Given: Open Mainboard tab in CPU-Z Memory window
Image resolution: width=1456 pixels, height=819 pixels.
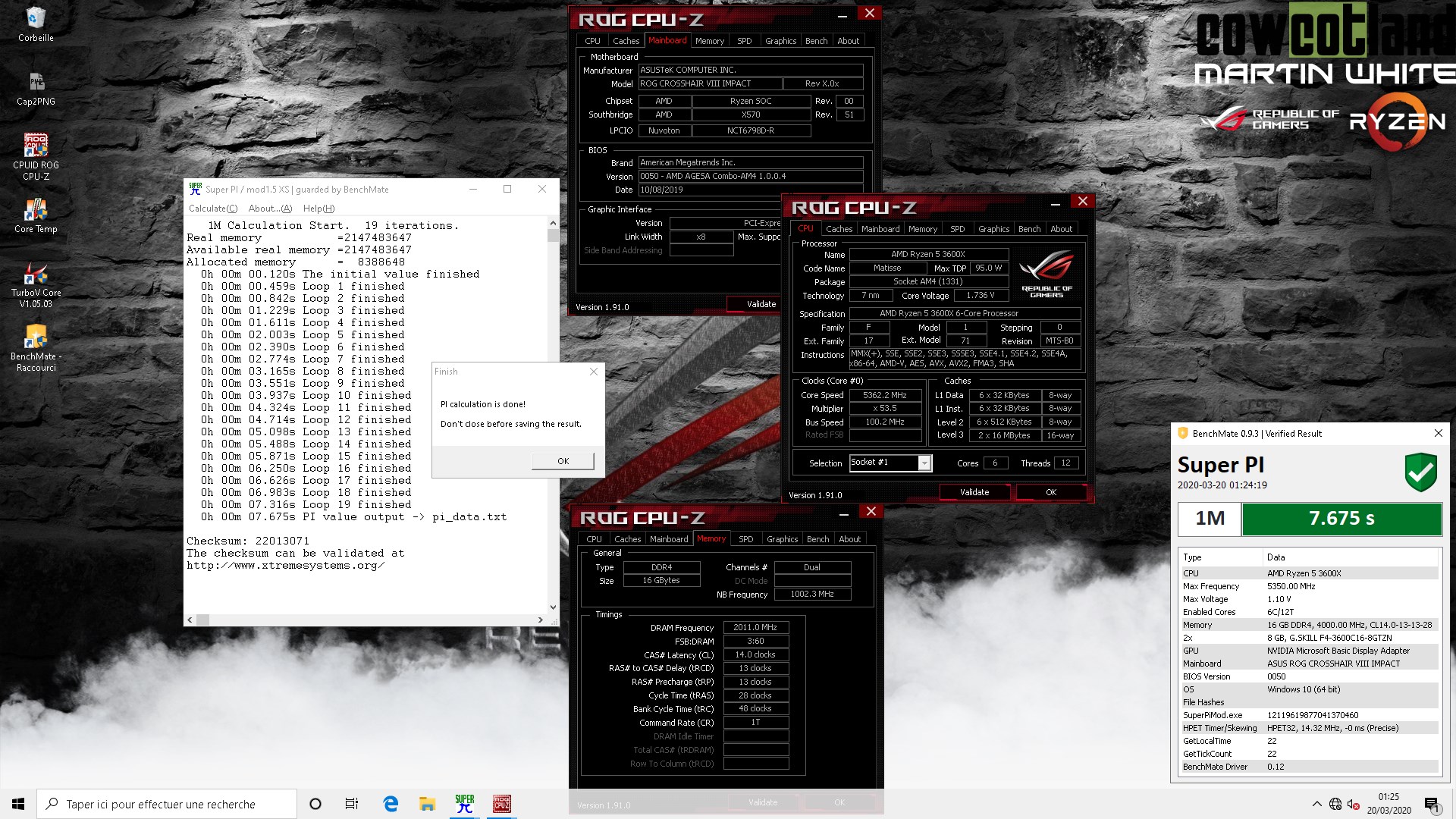Looking at the screenshot, I should (x=669, y=539).
